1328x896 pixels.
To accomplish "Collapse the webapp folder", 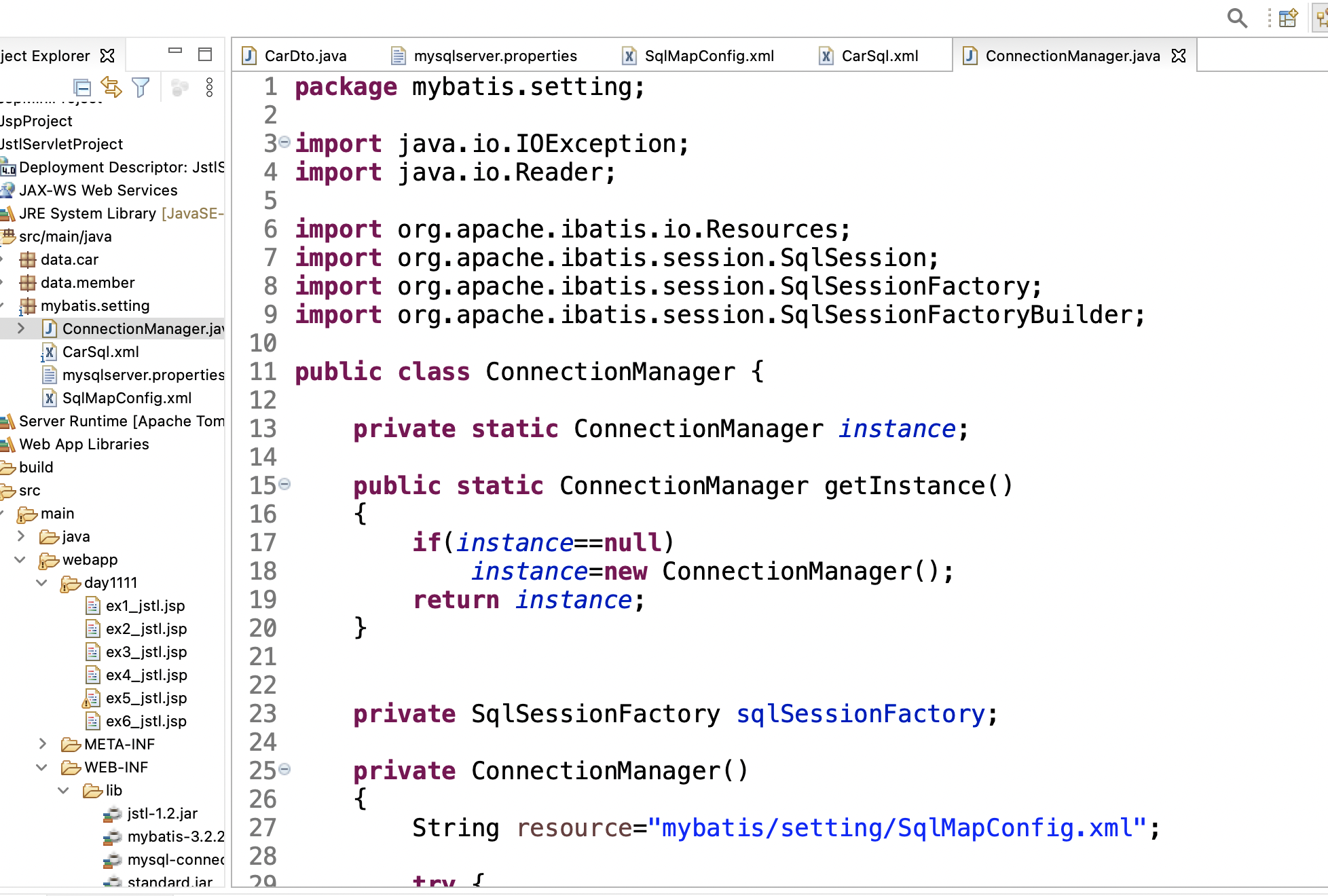I will pos(20,560).
